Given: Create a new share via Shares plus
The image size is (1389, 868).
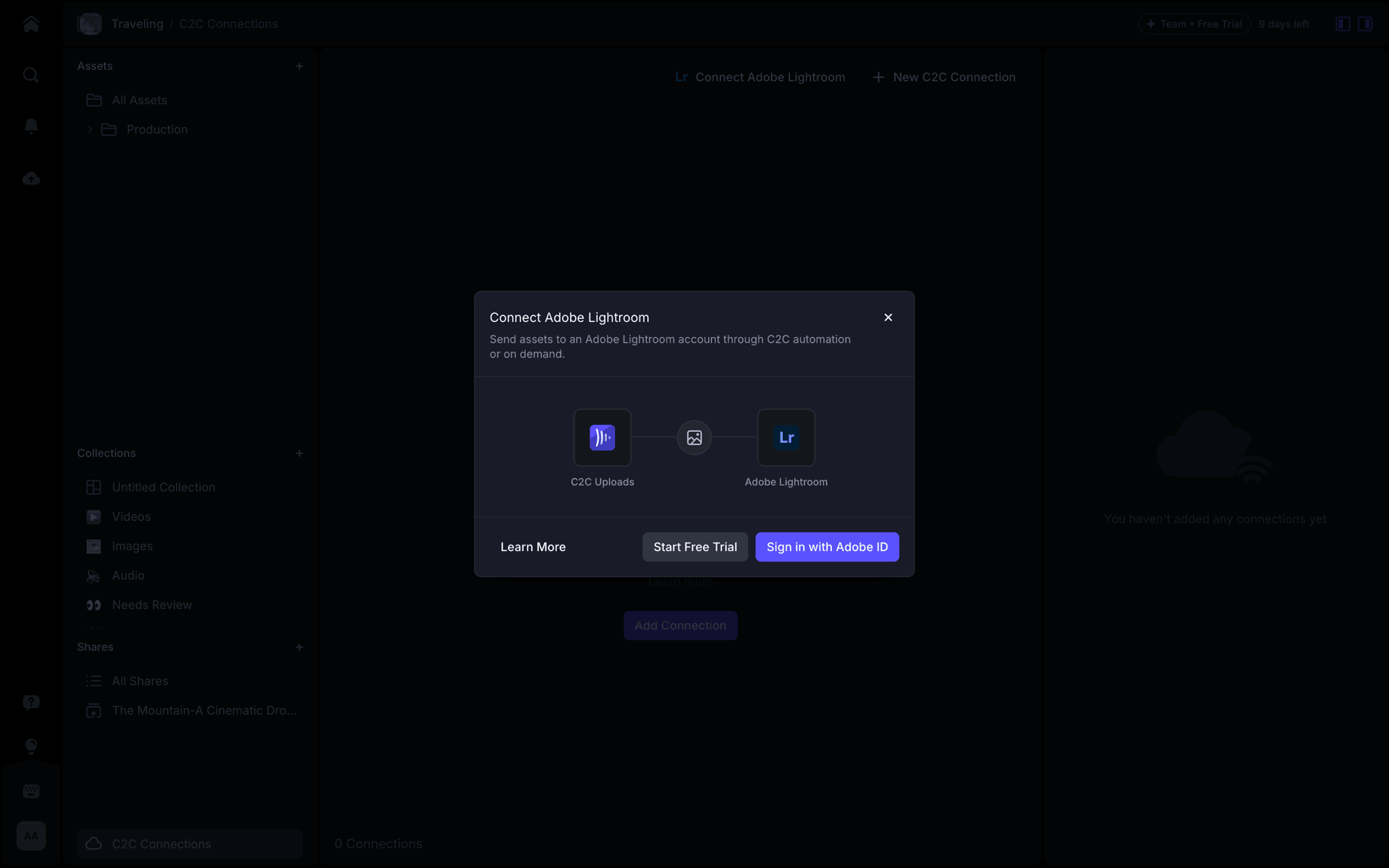Looking at the screenshot, I should click(x=300, y=647).
